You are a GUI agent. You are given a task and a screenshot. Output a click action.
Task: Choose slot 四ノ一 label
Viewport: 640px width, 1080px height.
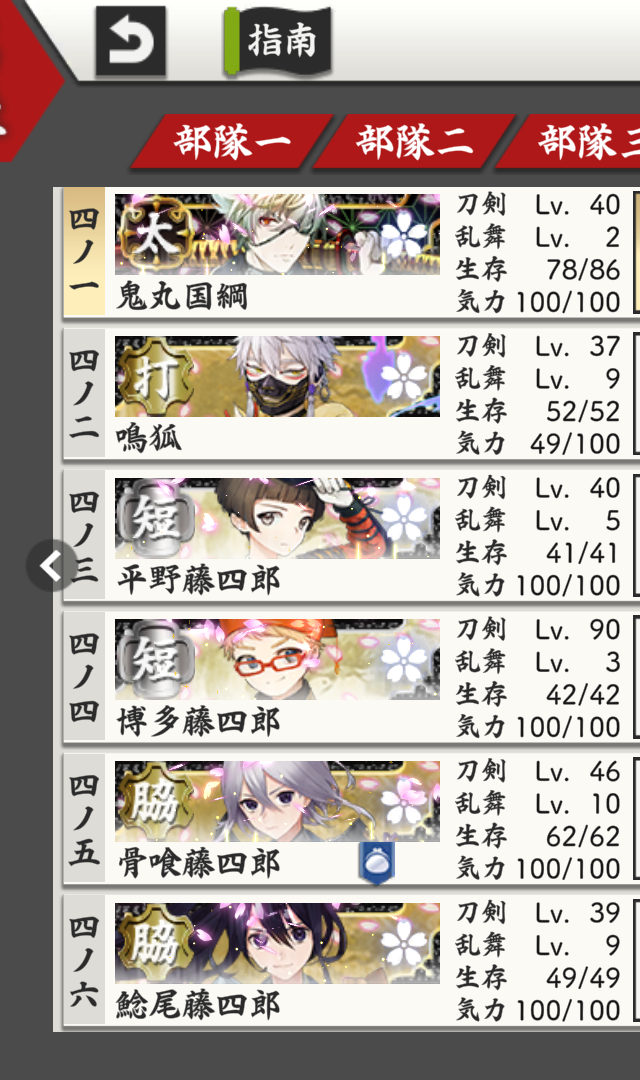click(x=84, y=251)
